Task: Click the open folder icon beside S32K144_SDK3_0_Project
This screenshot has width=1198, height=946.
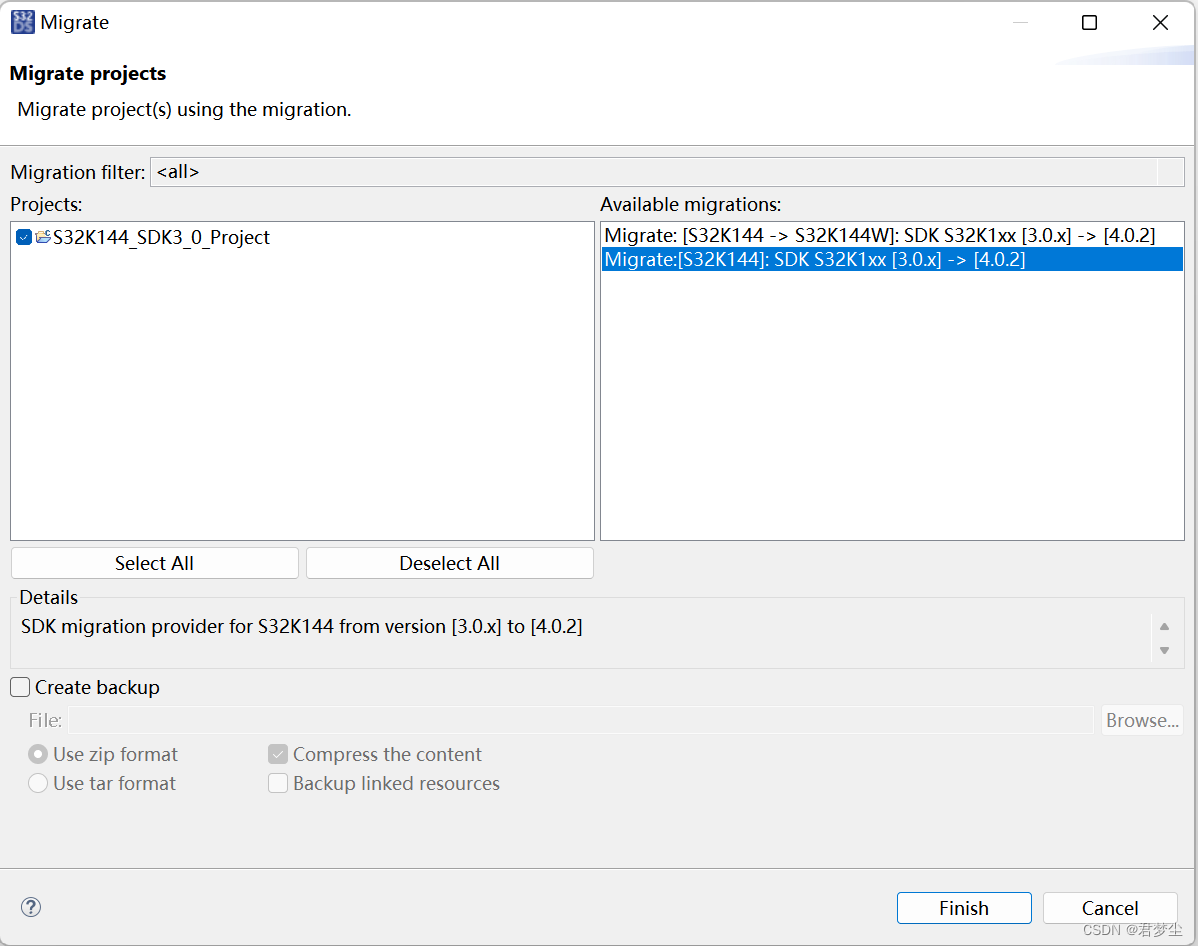Action: pos(45,237)
